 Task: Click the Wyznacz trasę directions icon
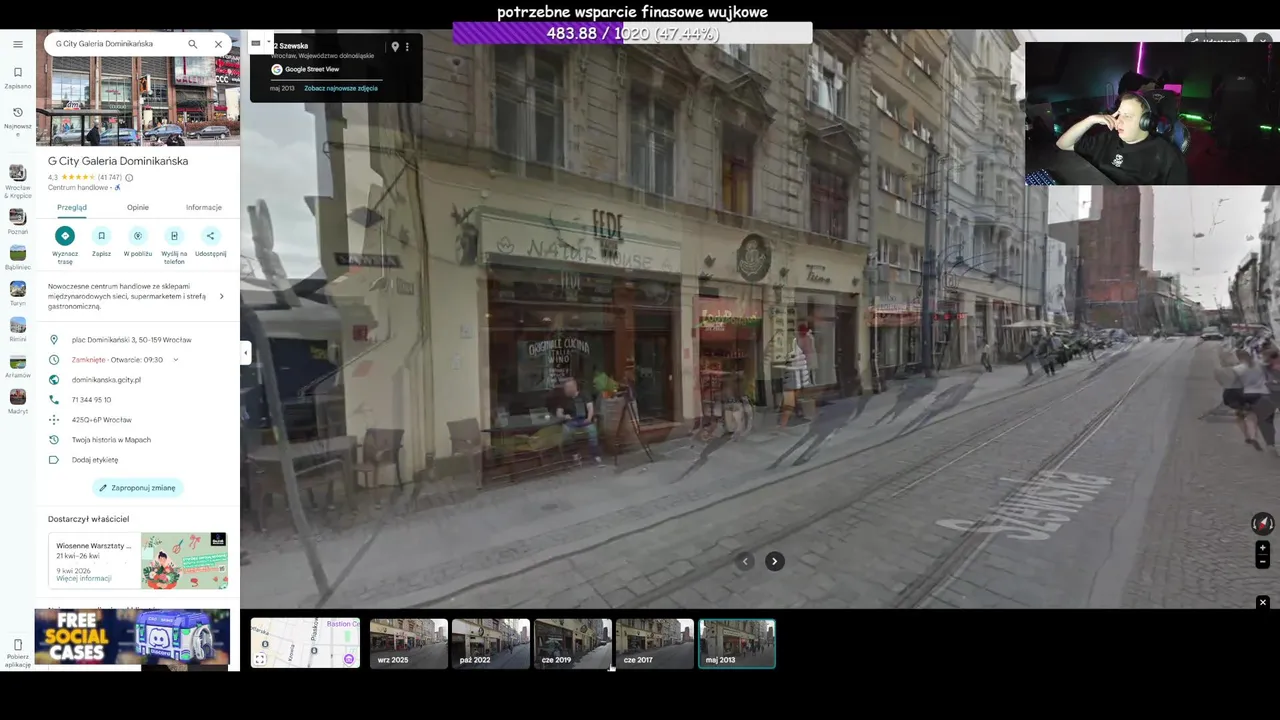(65, 236)
